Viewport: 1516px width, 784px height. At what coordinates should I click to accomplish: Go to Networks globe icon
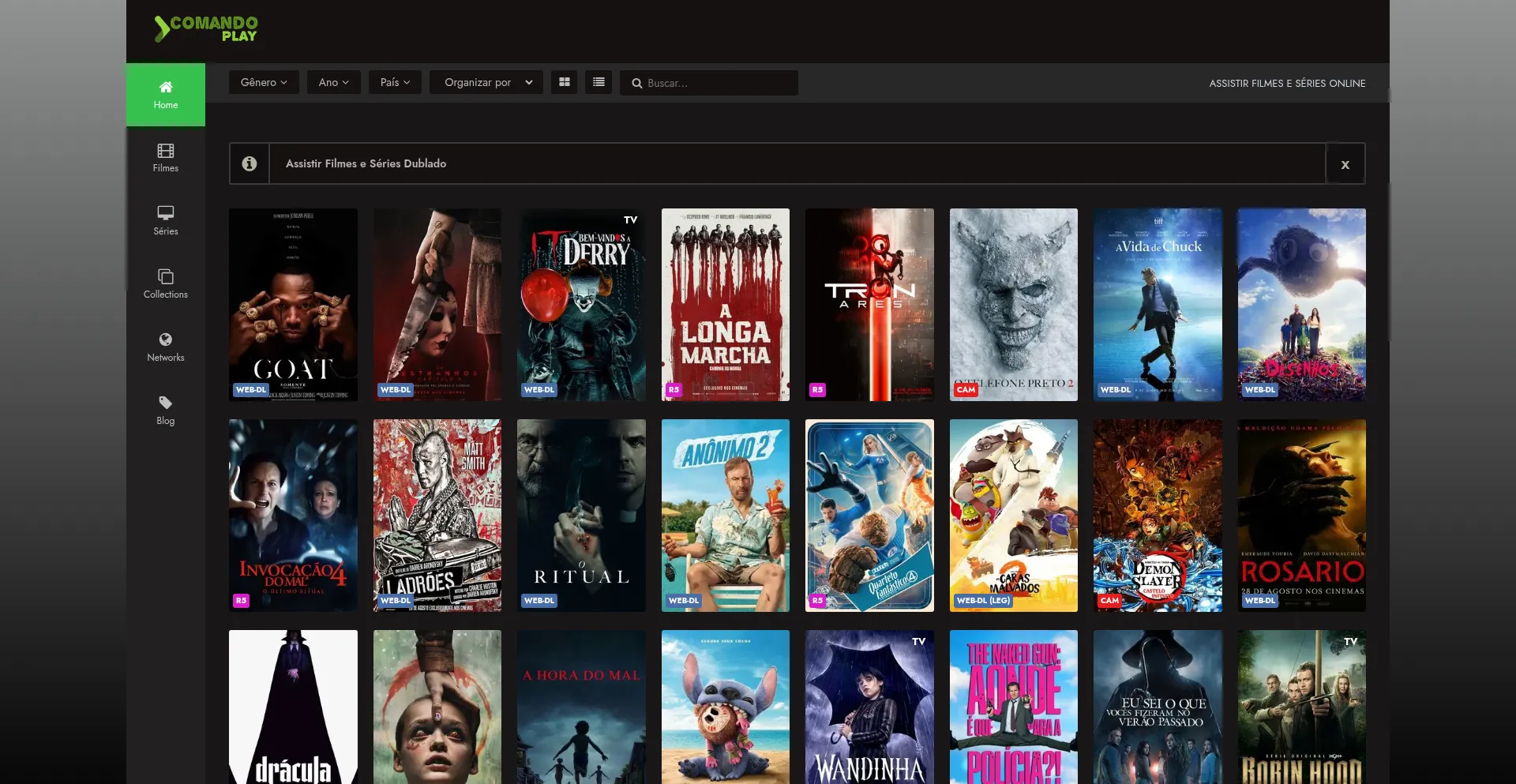(x=165, y=339)
